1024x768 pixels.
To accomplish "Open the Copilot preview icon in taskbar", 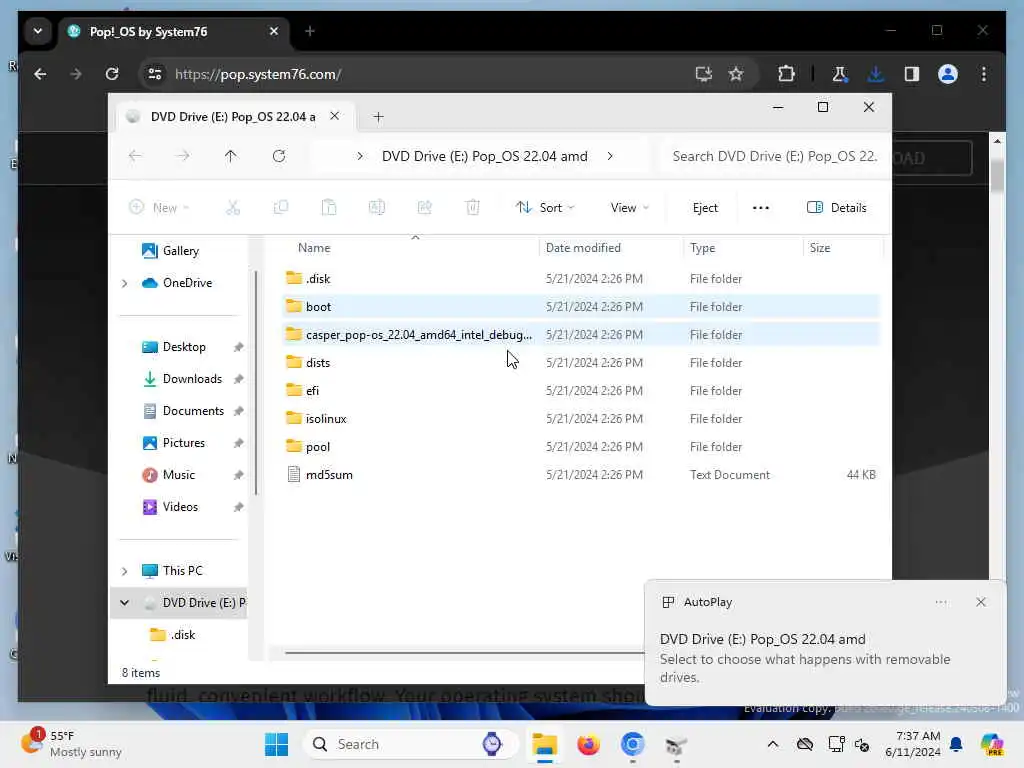I will (992, 744).
